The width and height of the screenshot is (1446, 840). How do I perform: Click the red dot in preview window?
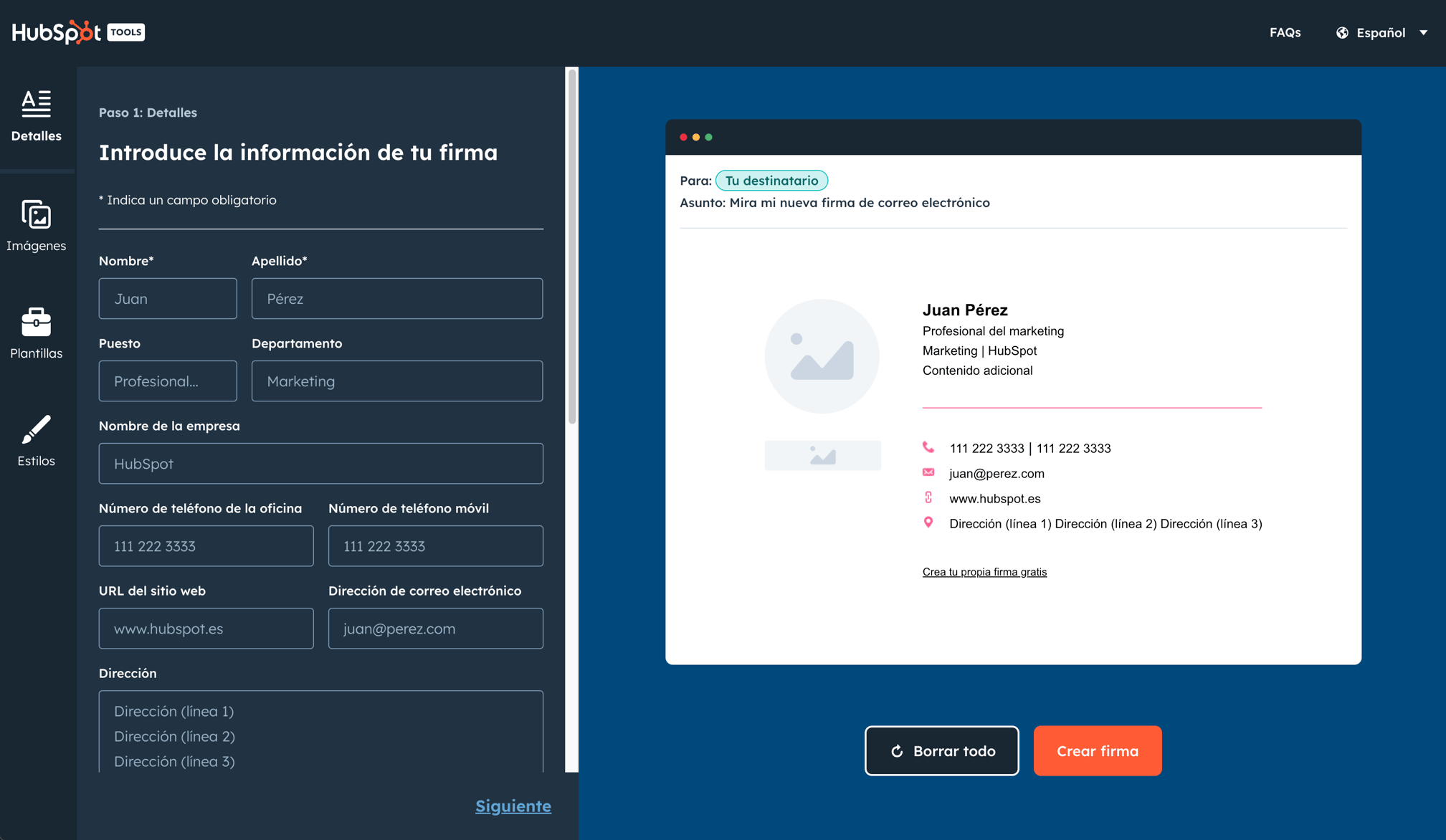coord(683,137)
